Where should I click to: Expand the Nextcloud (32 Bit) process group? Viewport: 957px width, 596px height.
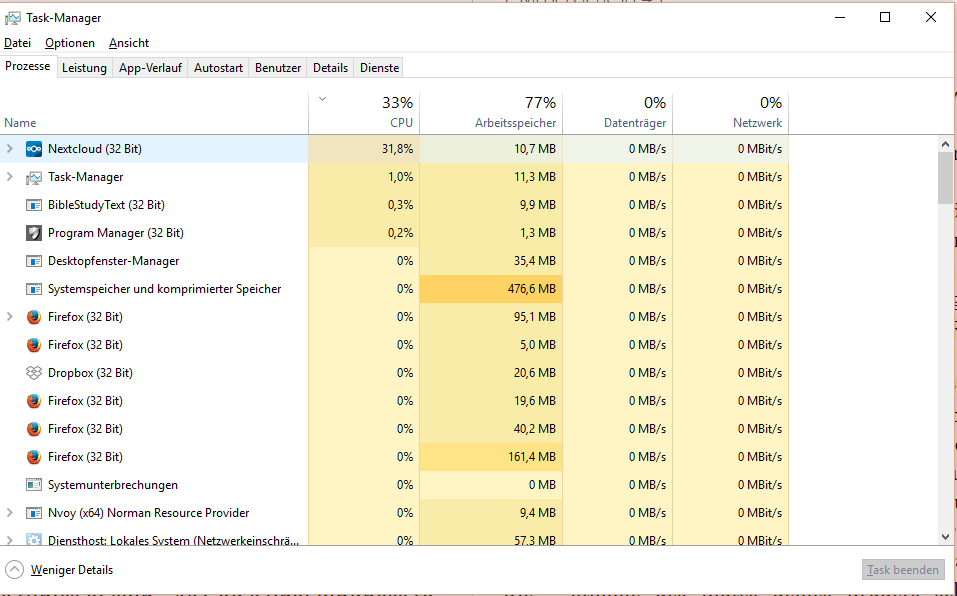point(10,148)
